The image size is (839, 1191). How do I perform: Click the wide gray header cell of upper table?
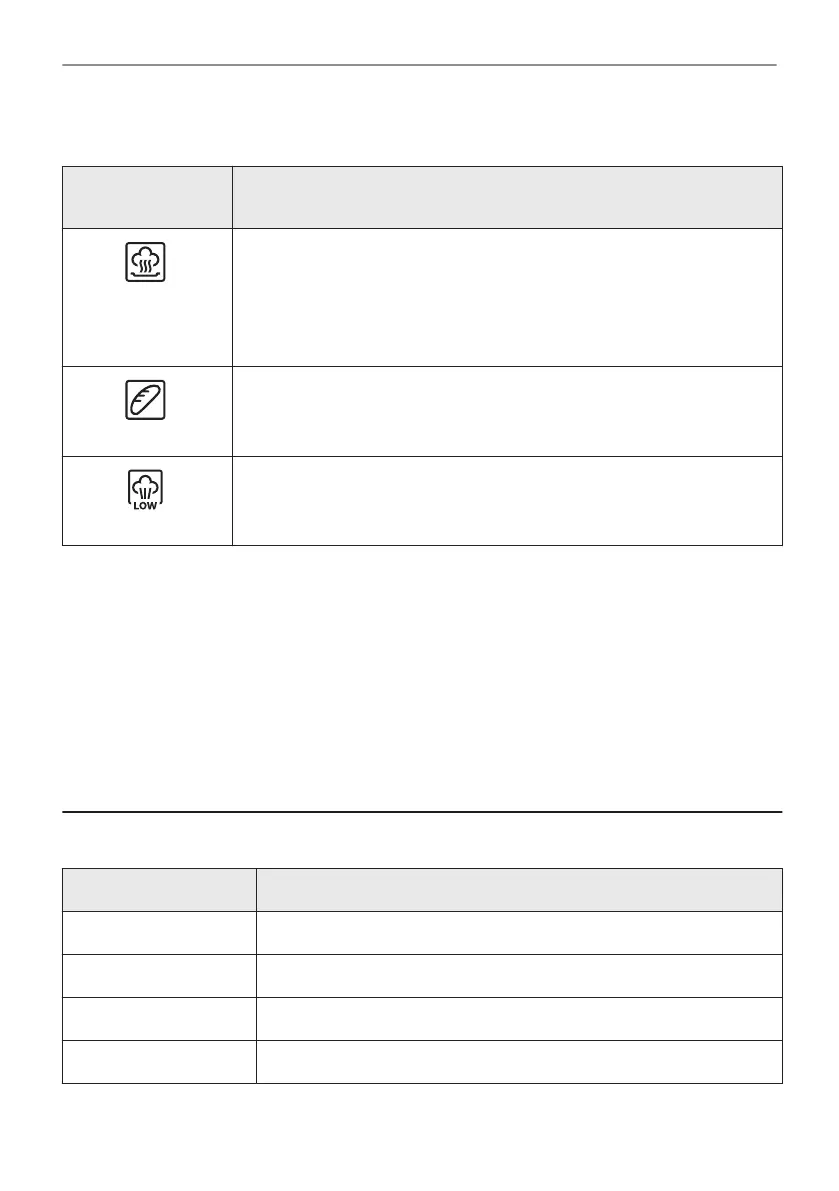506,197
